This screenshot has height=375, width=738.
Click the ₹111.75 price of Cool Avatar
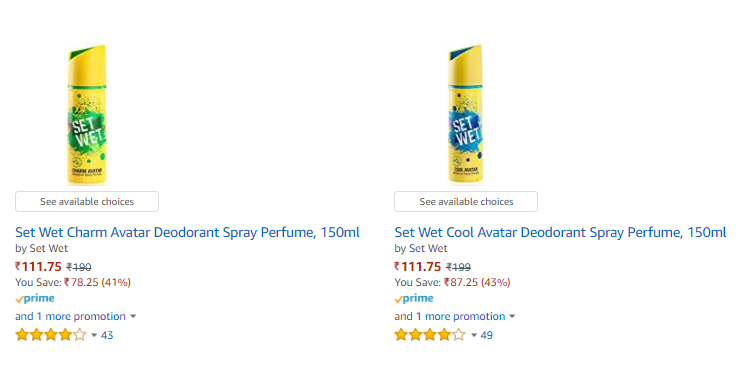418,267
